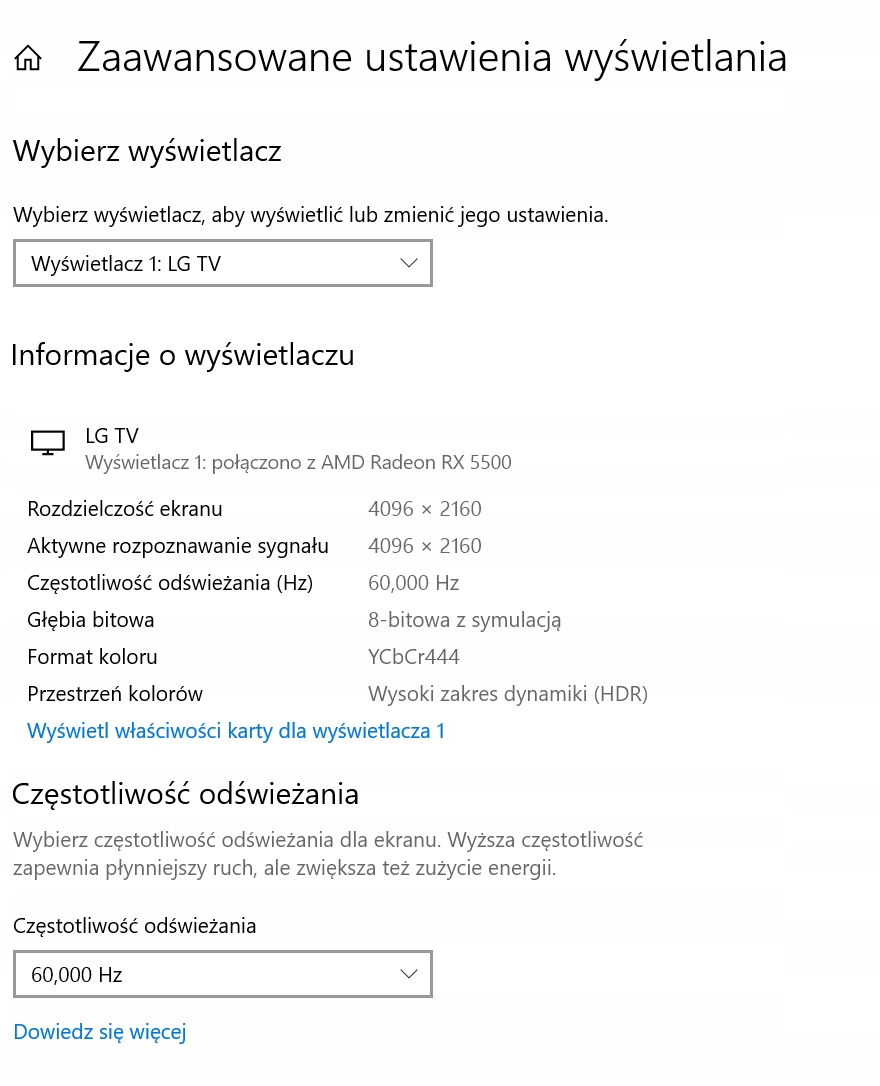Image resolution: width=880 pixels, height=1086 pixels.
Task: Open the "Wyświetlacz 1: LG TV" display dropdown
Action: coord(222,264)
